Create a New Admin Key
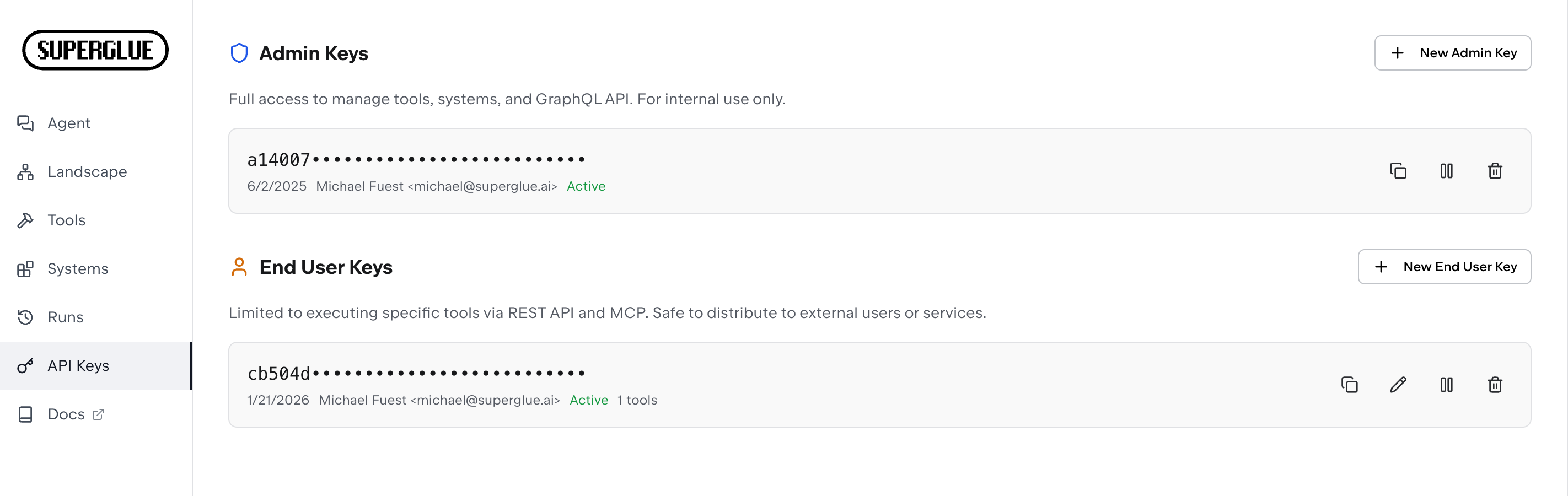 [x=1453, y=52]
